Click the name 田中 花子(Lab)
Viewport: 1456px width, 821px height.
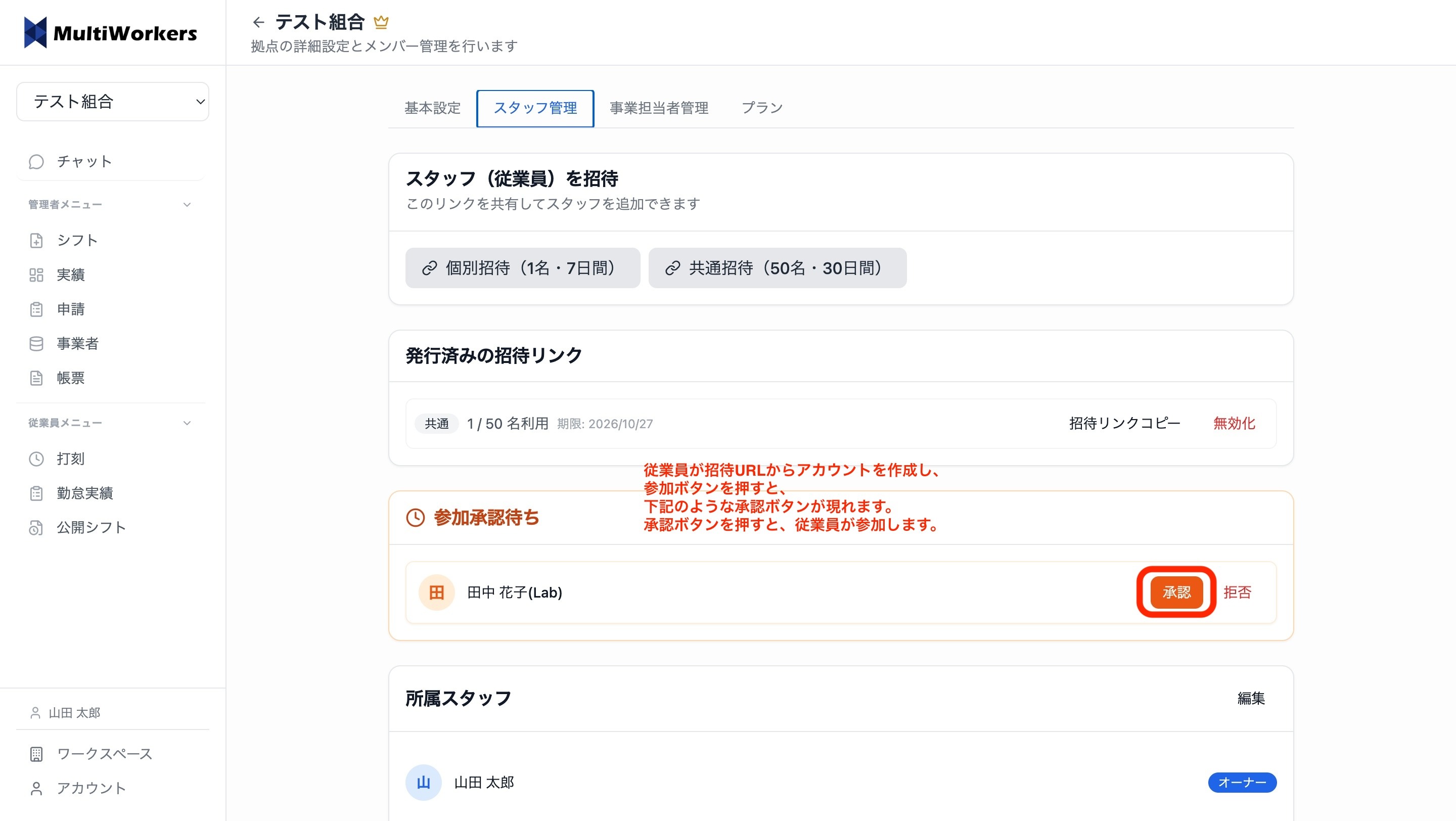click(x=514, y=592)
